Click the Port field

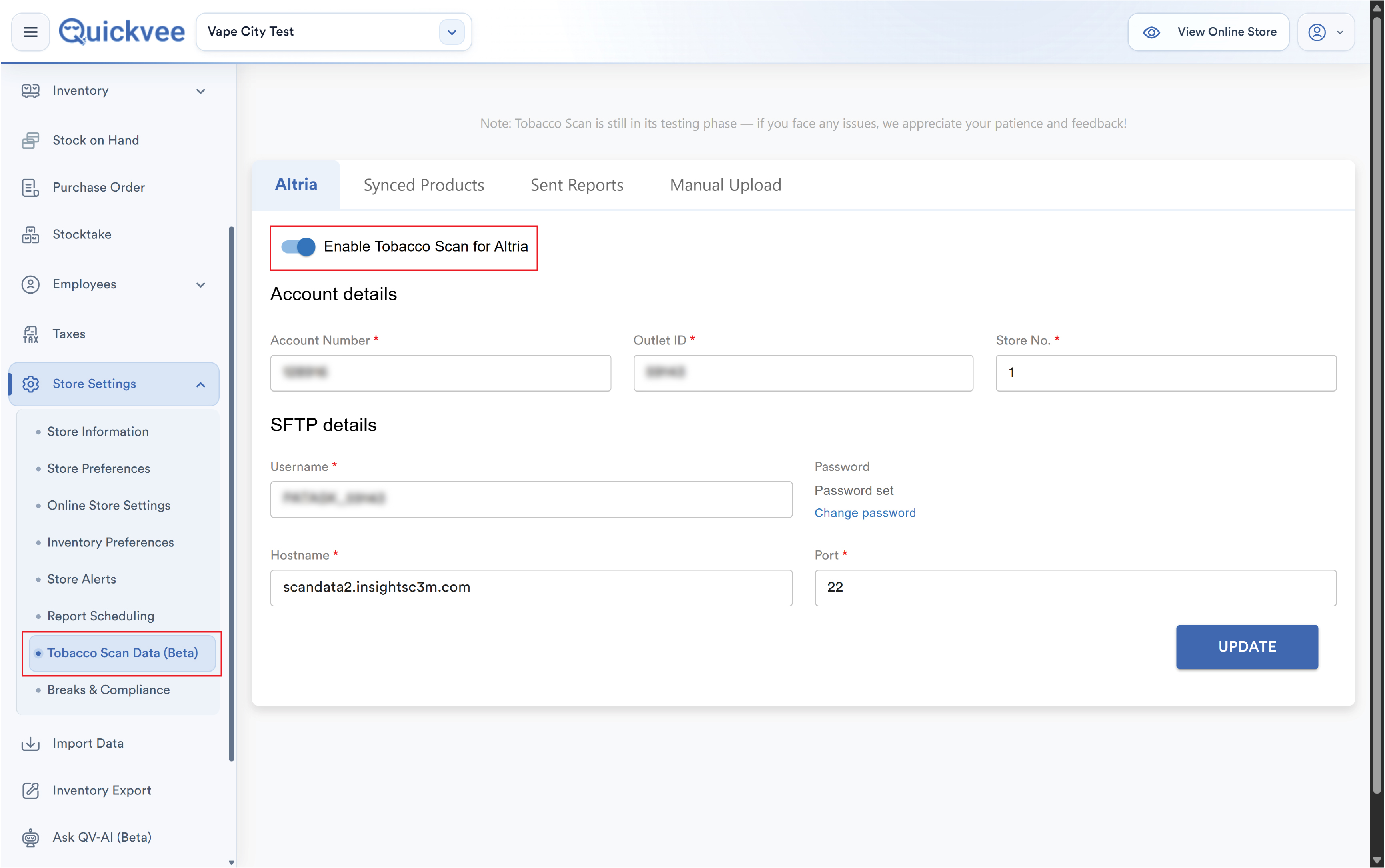coord(1075,588)
